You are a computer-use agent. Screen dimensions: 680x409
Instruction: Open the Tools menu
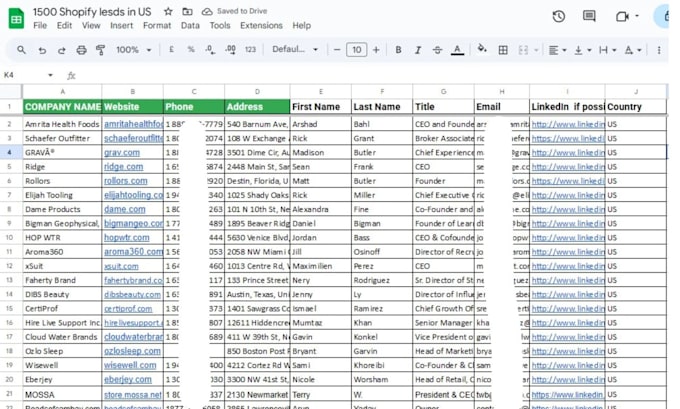tap(220, 26)
